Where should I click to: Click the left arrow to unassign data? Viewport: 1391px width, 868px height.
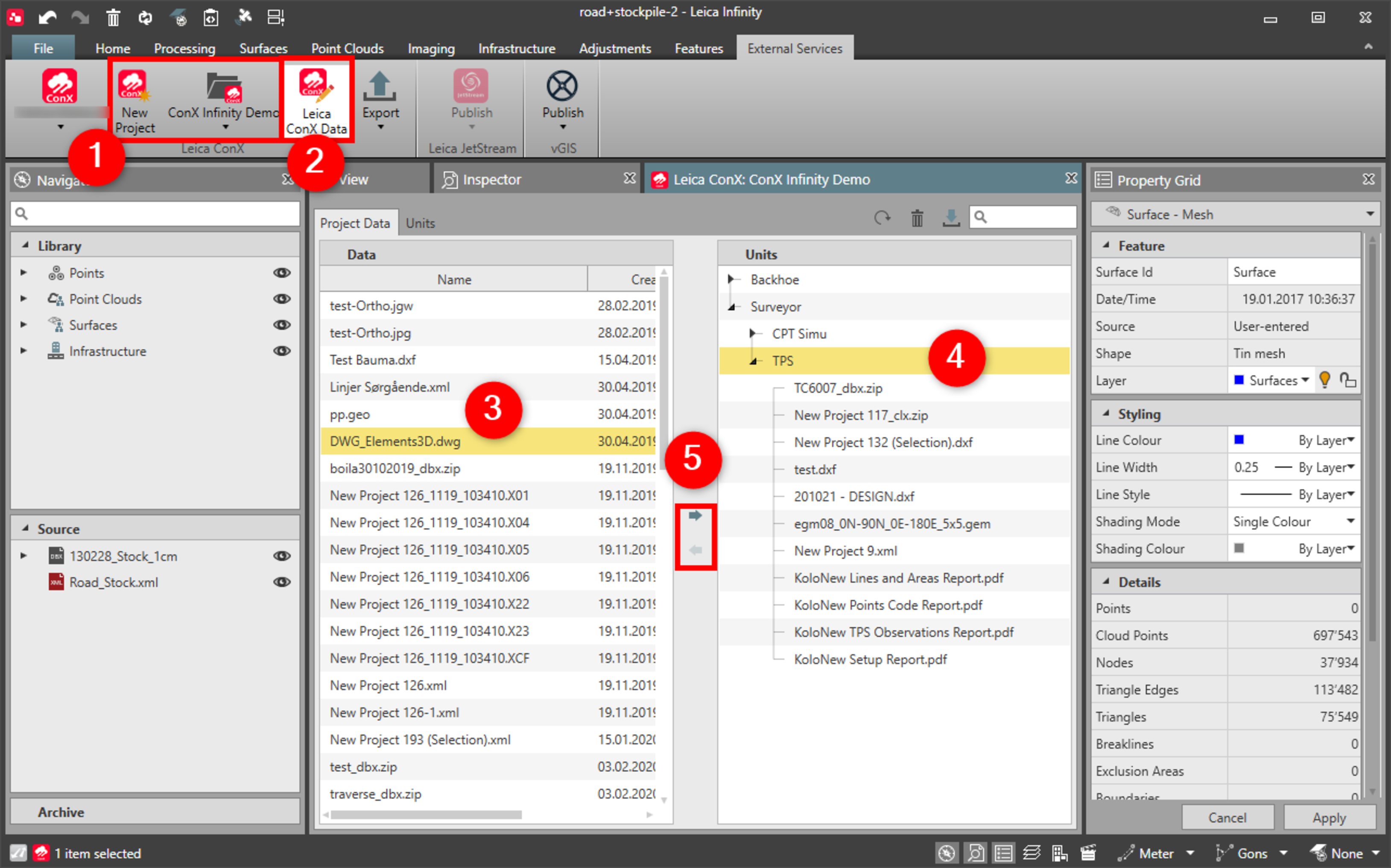(x=695, y=550)
